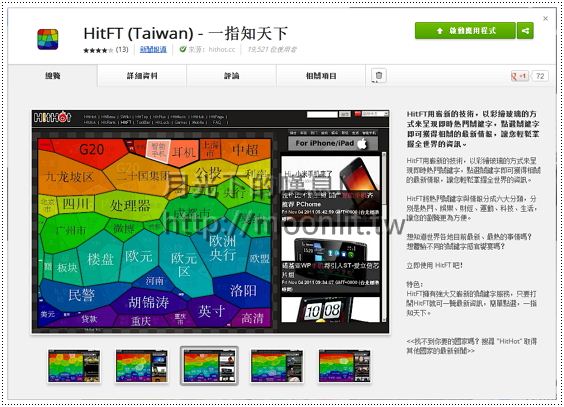Open the blue category link beside rating
564x407 pixels.
153,50
